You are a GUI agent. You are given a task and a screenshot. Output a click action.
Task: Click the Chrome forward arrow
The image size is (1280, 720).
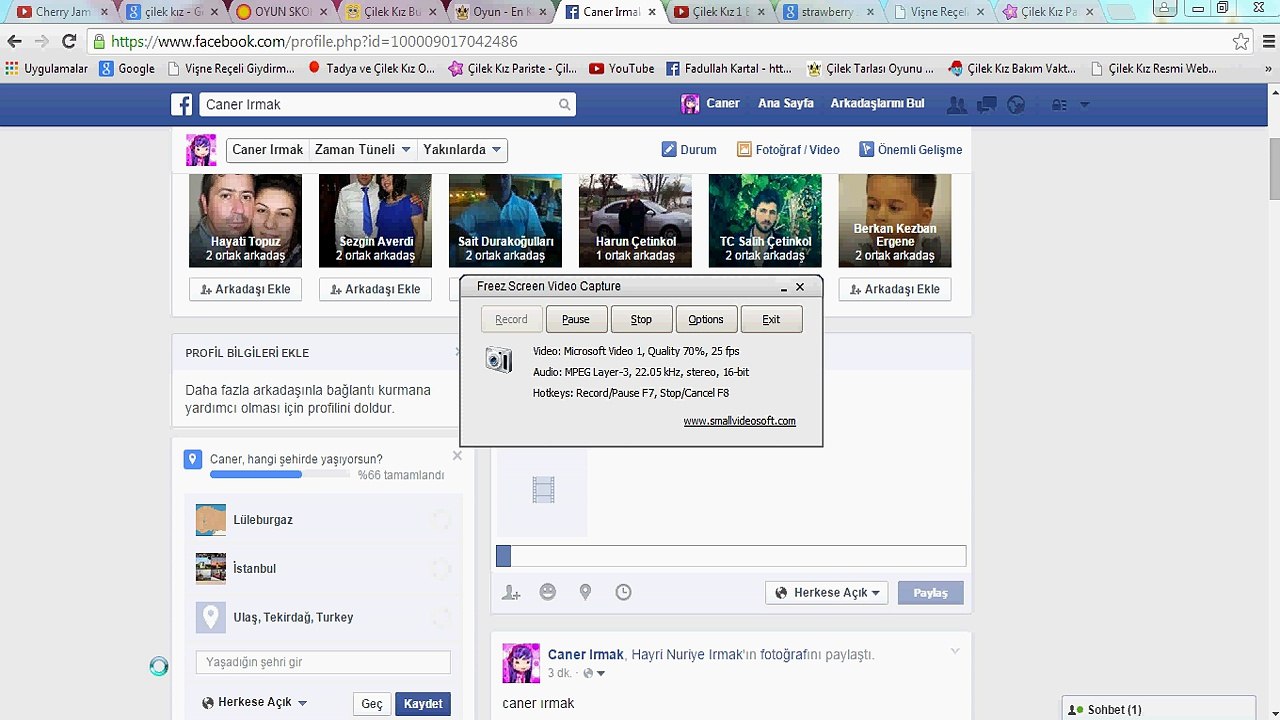pos(41,42)
